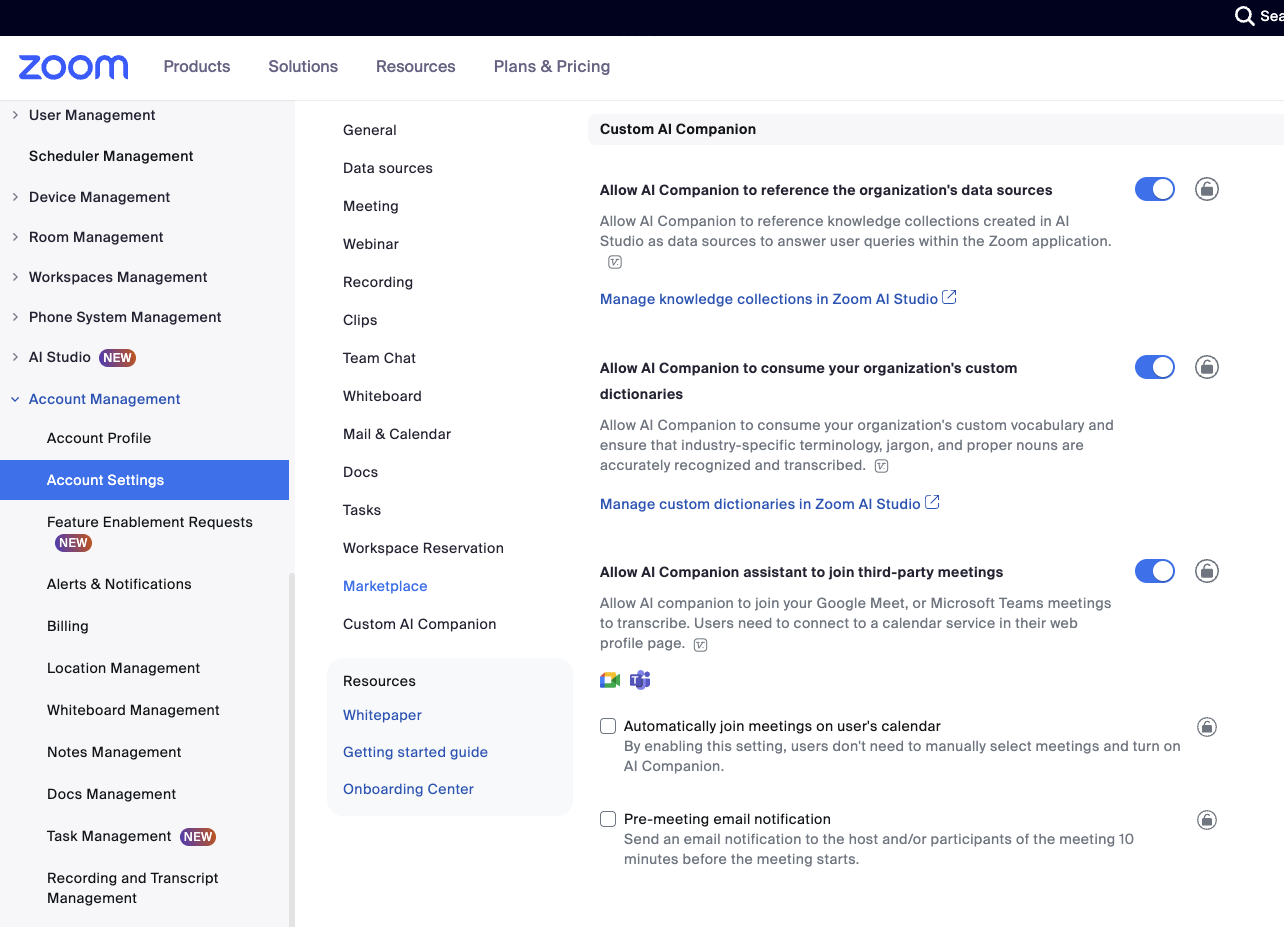Click the Microsoft Teams icon
This screenshot has height=927, width=1284.
coord(640,681)
